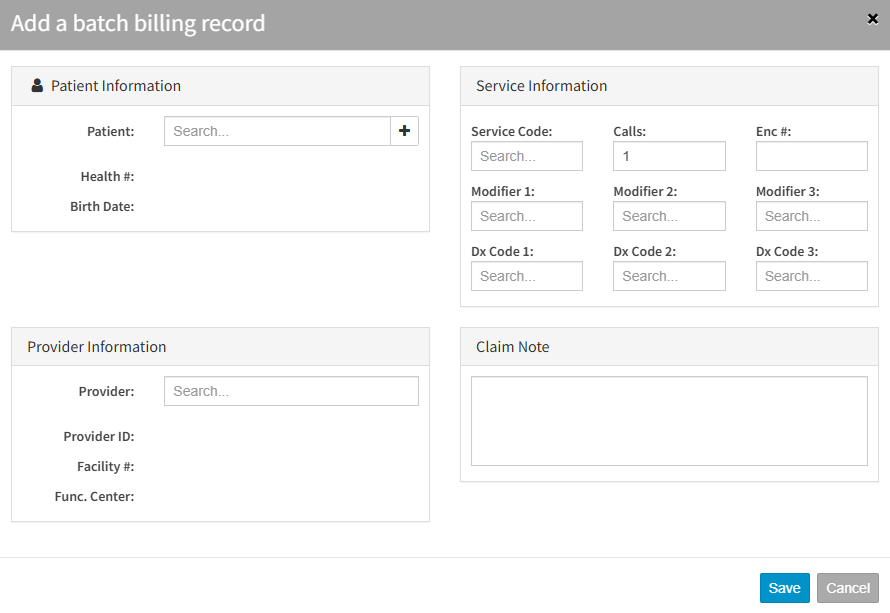Image resolution: width=890 pixels, height=613 pixels.
Task: Click the Dx Code 3 search box
Action: coord(812,276)
